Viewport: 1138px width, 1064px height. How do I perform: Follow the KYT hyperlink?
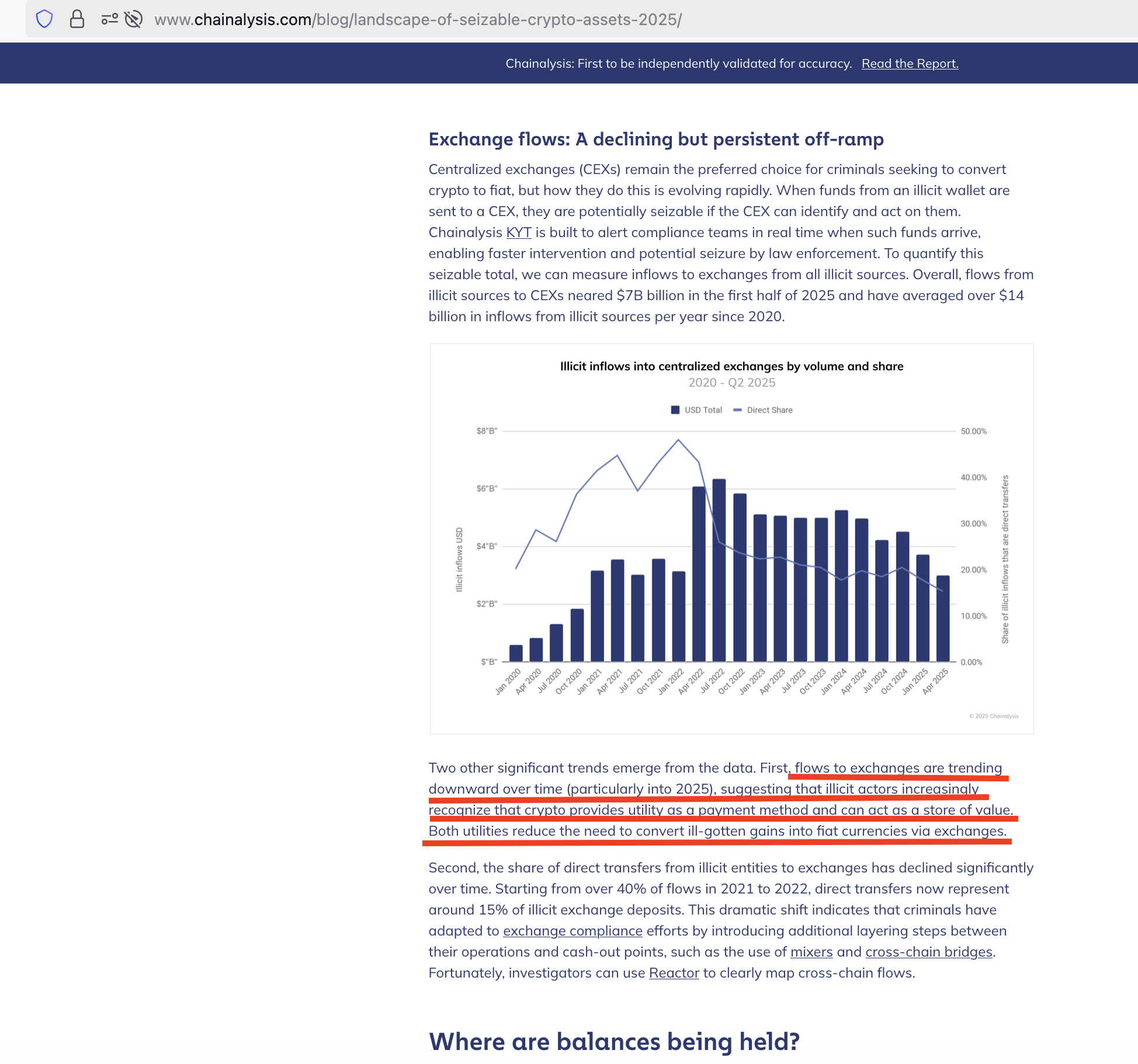pyautogui.click(x=518, y=232)
